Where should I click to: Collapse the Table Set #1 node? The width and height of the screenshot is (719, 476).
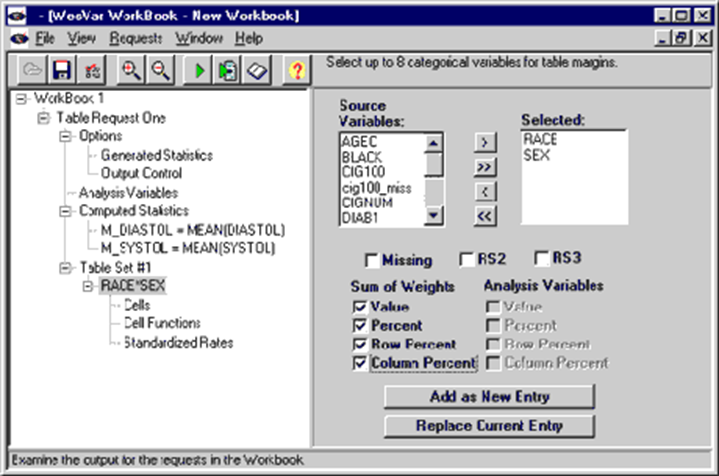pos(66,267)
